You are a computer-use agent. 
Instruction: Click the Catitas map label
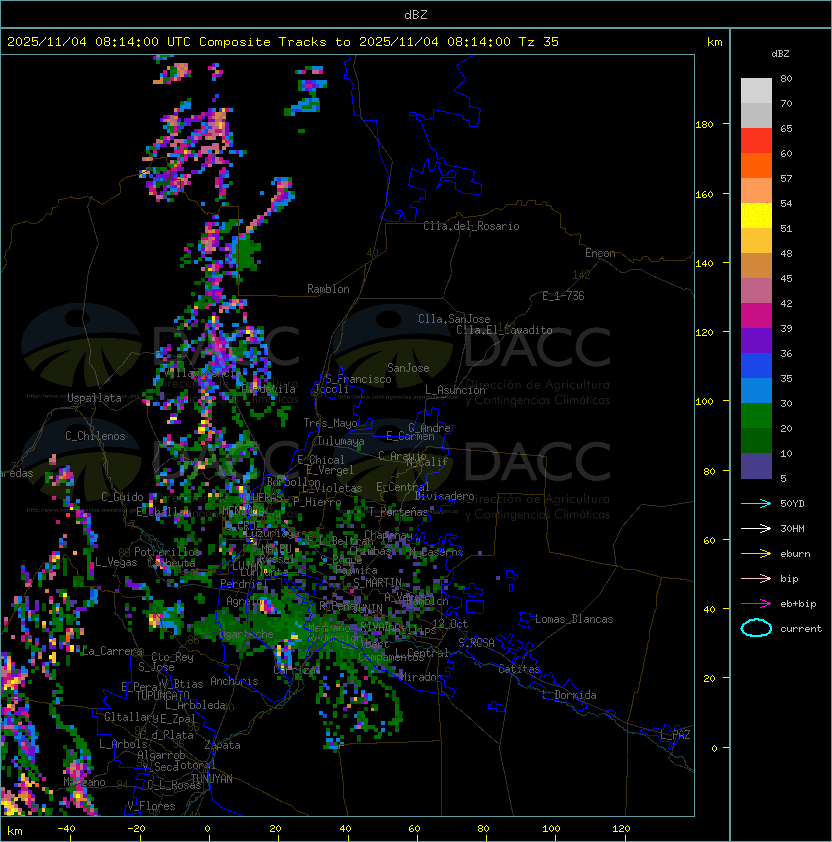pos(519,669)
